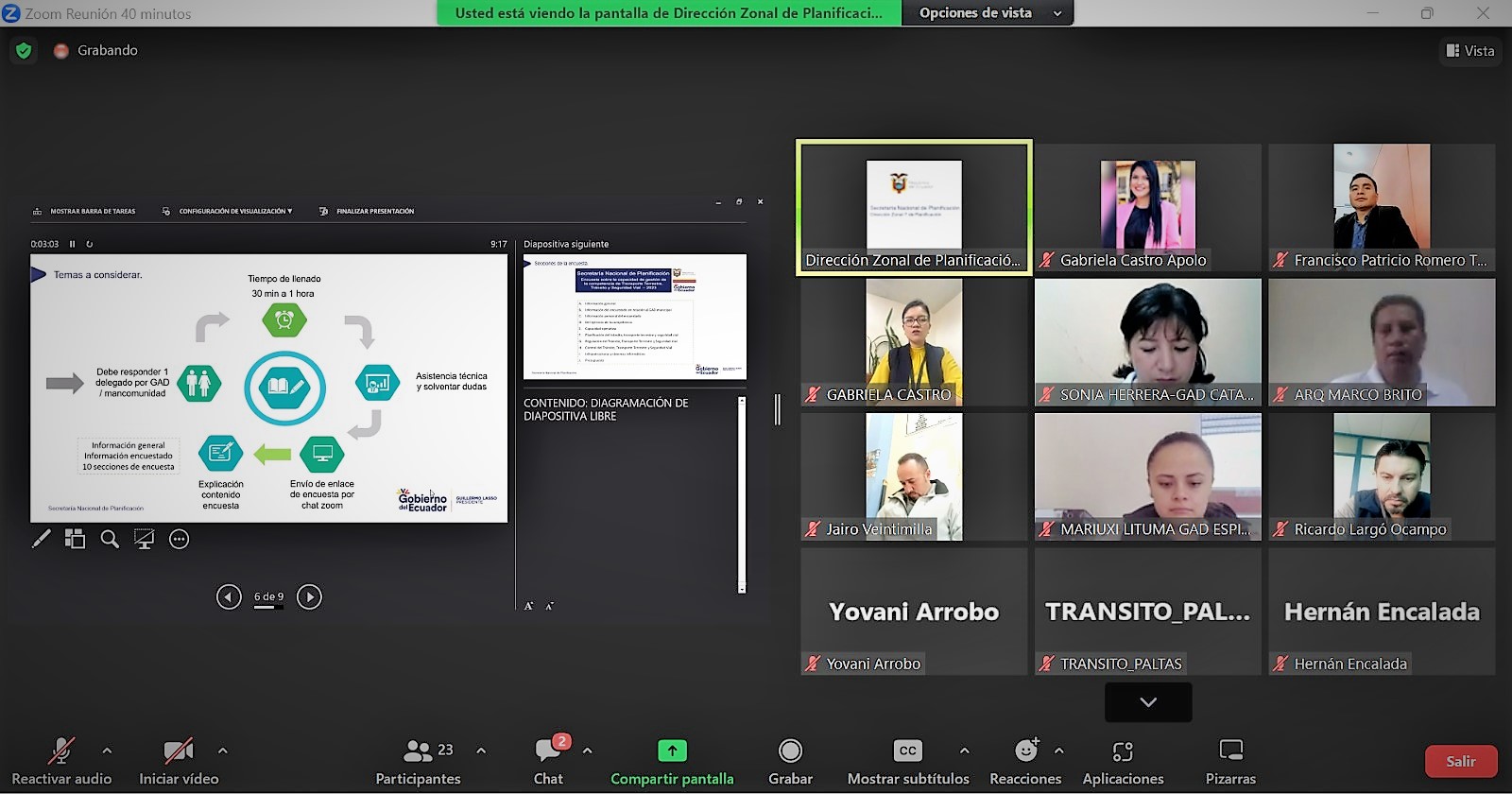This screenshot has width=1512, height=794.
Task: Unmute microphone with Reactivar audio
Action: 61,762
